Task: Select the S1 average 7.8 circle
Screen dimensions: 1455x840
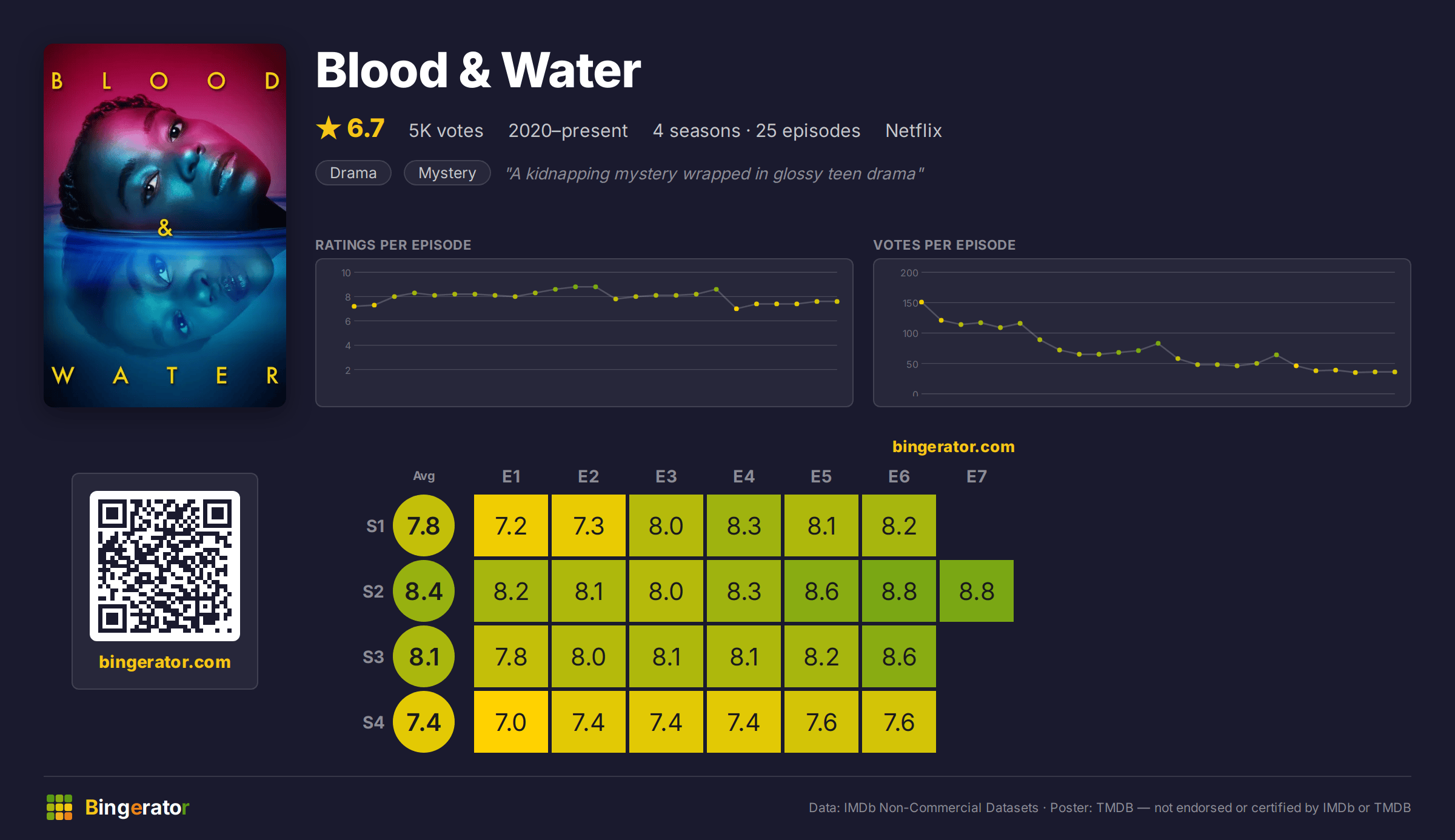Action: coord(424,525)
